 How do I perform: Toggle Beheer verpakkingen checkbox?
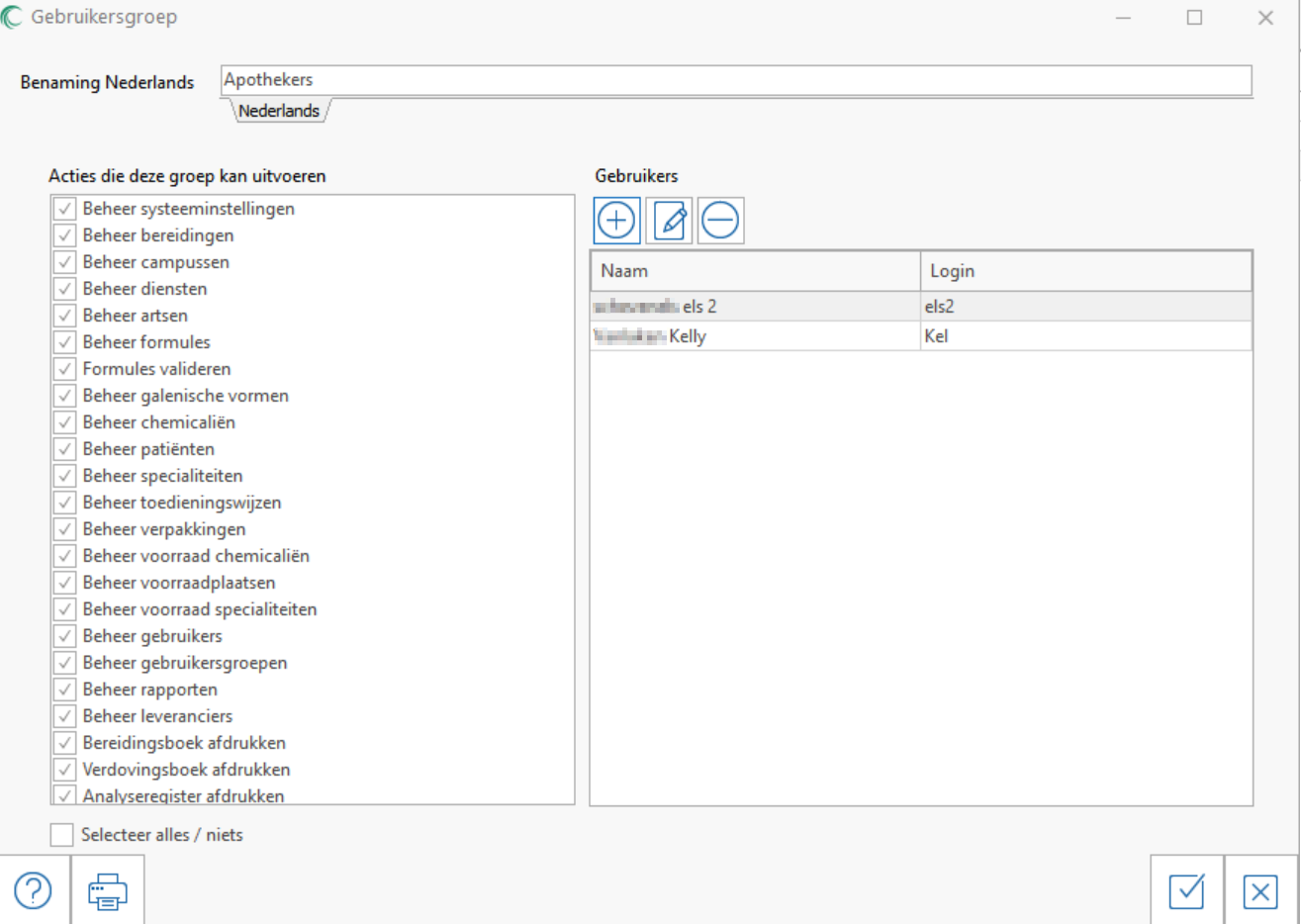pos(65,529)
